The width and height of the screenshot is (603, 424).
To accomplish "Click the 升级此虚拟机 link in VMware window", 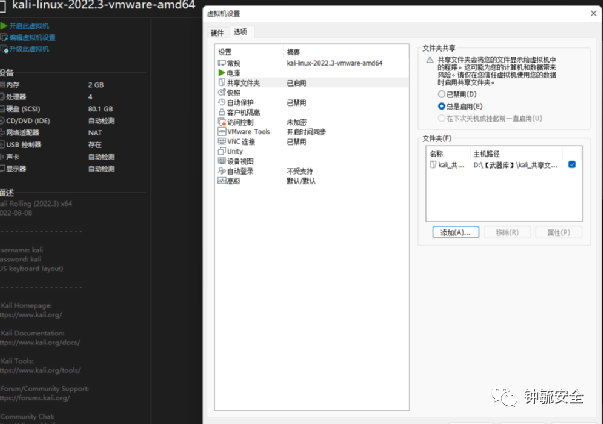I will [x=29, y=49].
